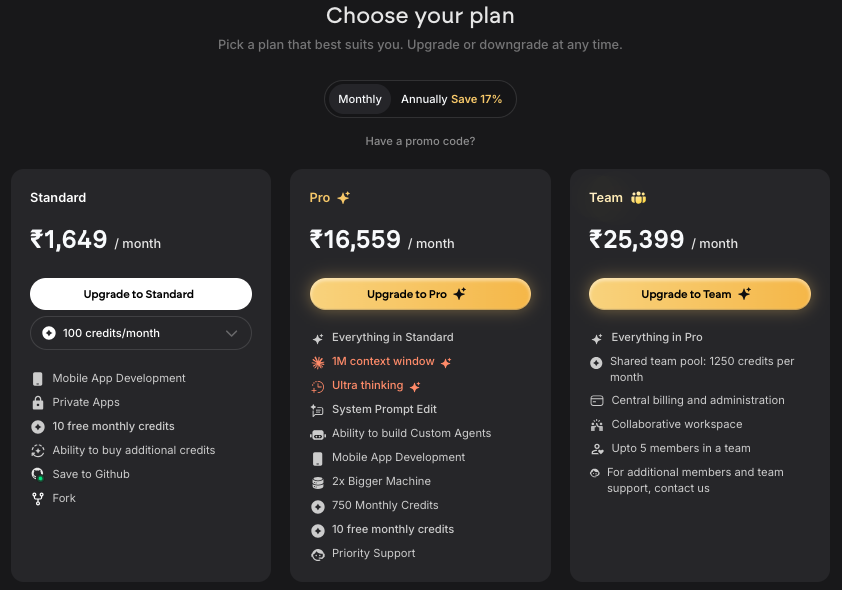Open Have a promo code link
Image resolution: width=842 pixels, height=590 pixels.
(420, 141)
